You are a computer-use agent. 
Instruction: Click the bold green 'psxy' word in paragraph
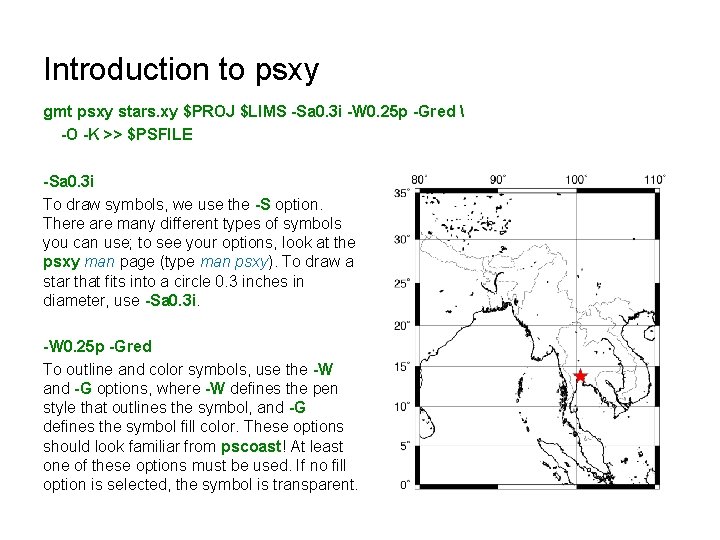pyautogui.click(x=62, y=262)
